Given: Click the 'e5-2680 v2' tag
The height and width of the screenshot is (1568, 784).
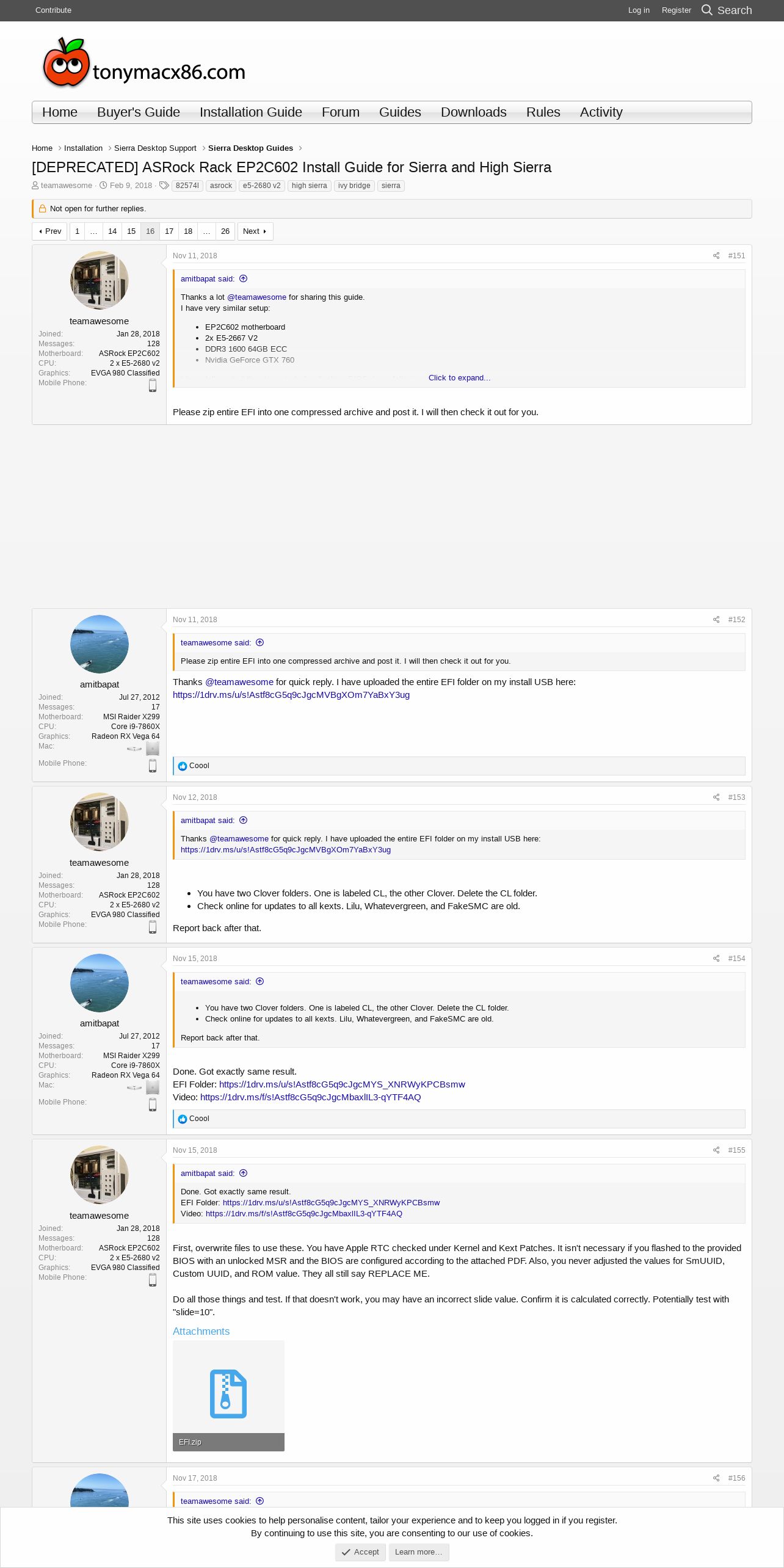Looking at the screenshot, I should (x=262, y=186).
